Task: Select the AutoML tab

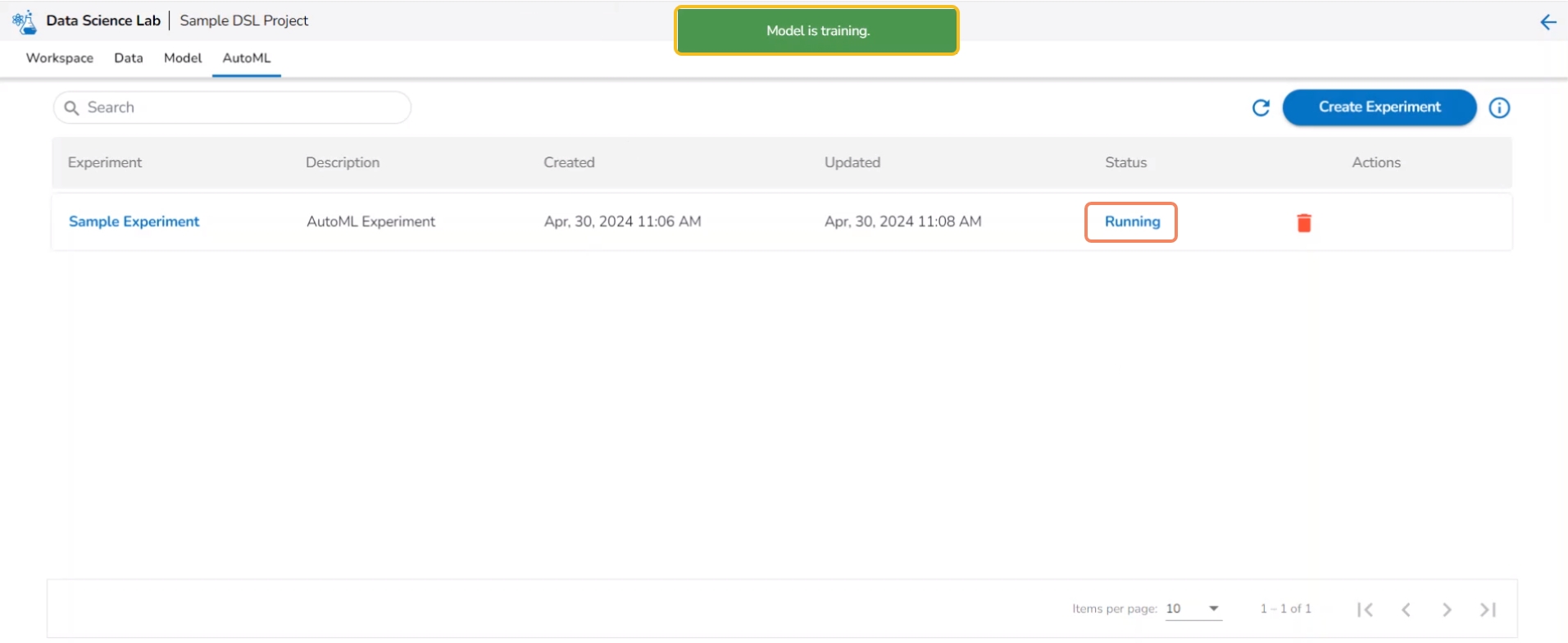Action: pos(247,58)
